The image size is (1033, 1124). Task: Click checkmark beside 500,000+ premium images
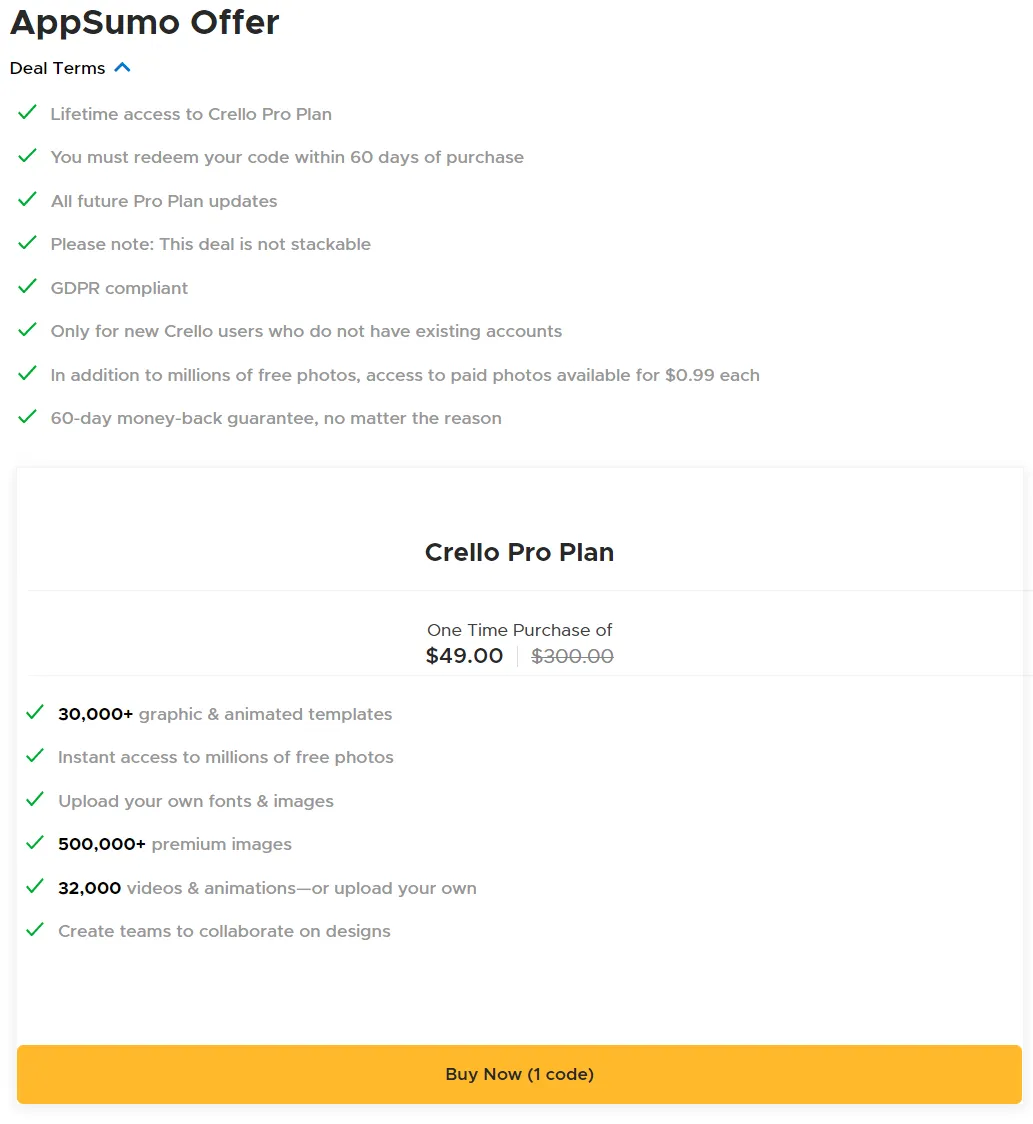tap(35, 843)
